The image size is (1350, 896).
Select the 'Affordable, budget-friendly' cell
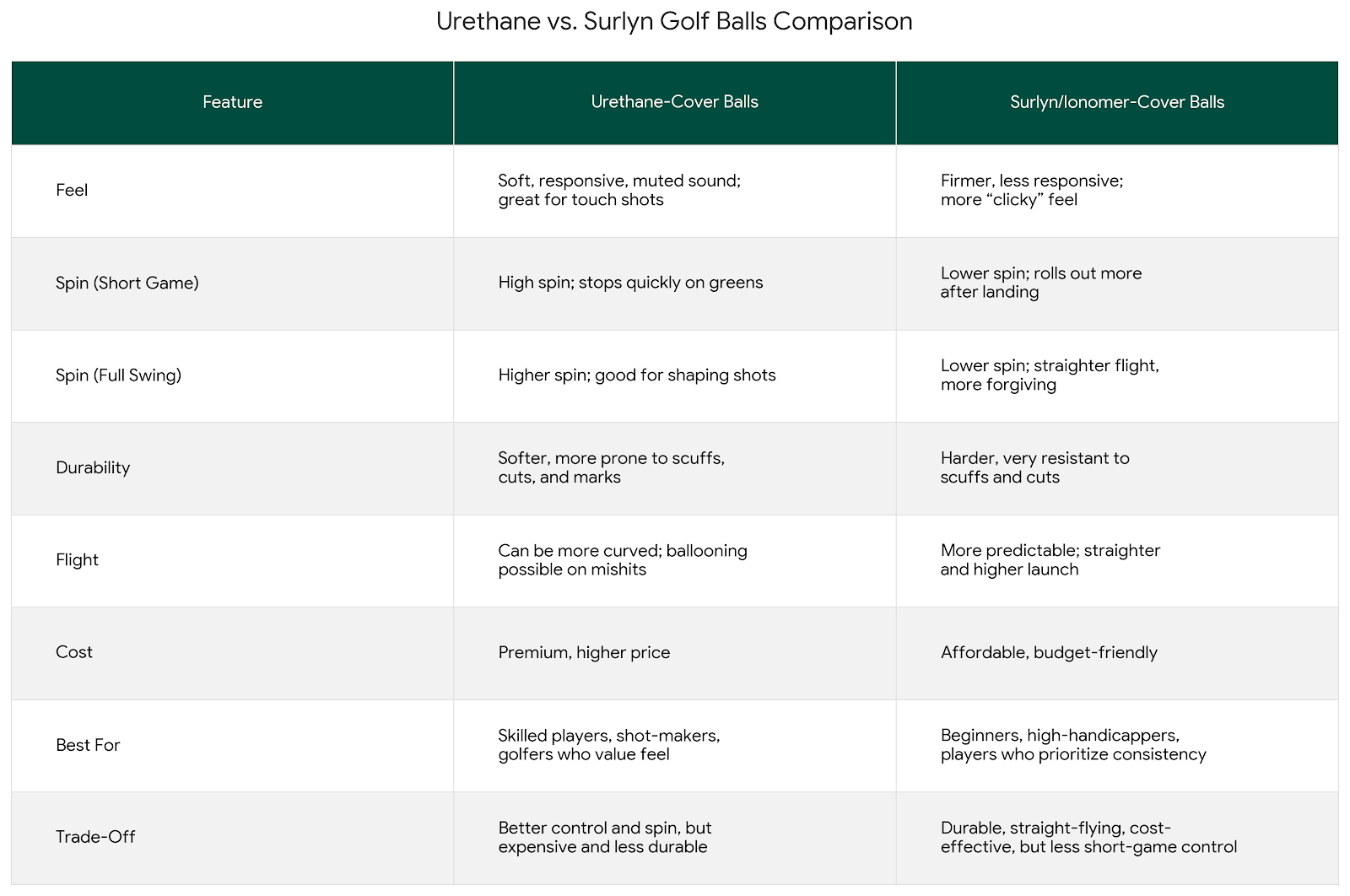(1049, 652)
